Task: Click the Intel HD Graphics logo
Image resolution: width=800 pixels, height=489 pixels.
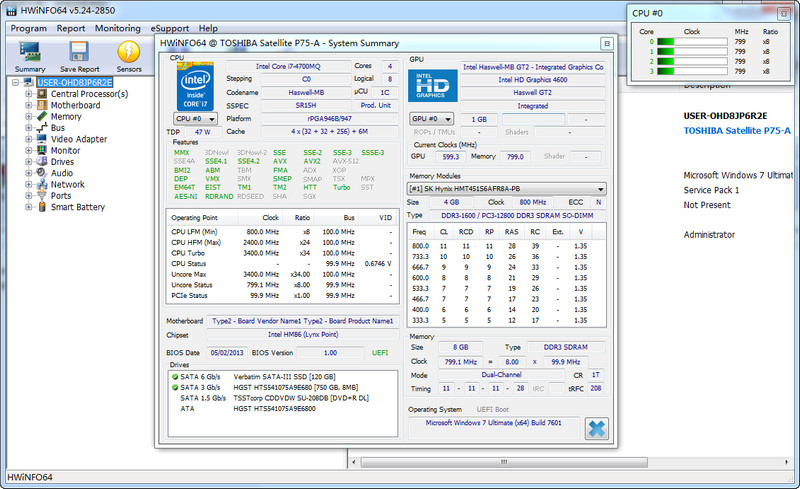Action: (431, 84)
